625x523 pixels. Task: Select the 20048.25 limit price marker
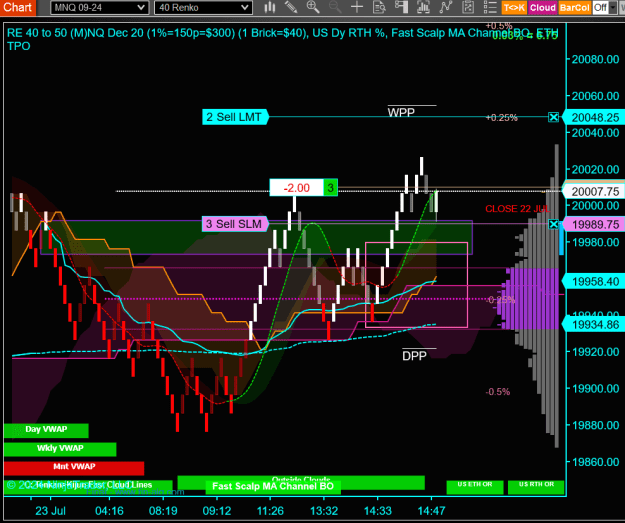(595, 118)
